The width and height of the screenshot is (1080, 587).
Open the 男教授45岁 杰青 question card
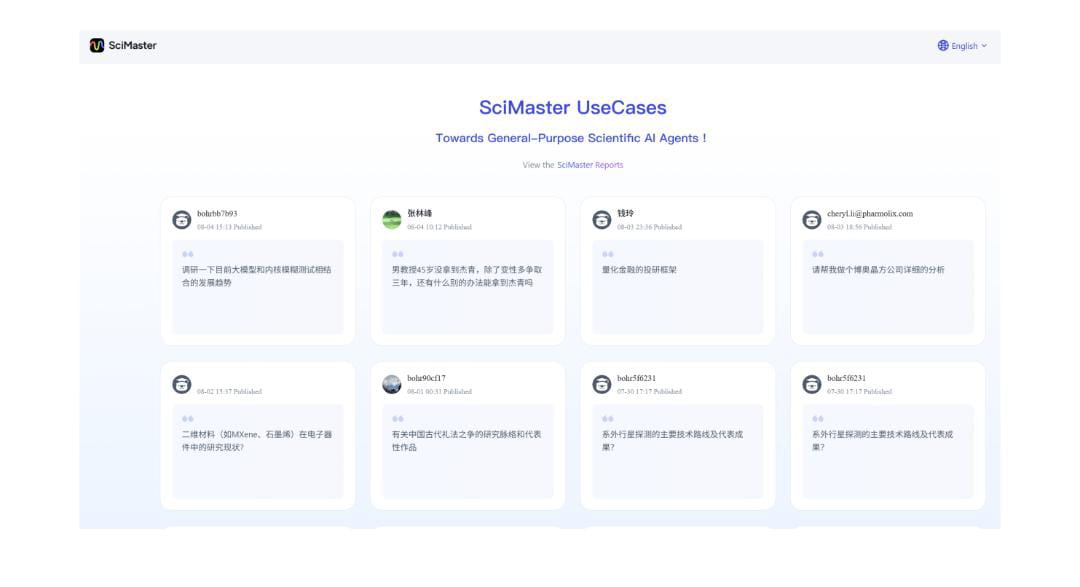click(x=467, y=286)
